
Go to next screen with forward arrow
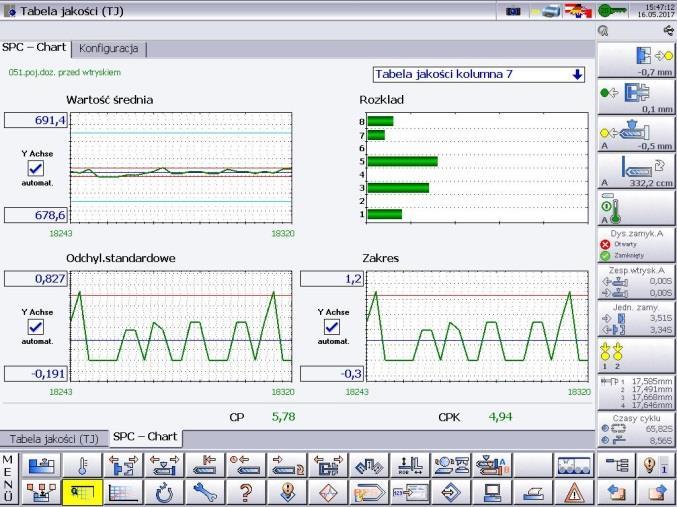(x=656, y=492)
